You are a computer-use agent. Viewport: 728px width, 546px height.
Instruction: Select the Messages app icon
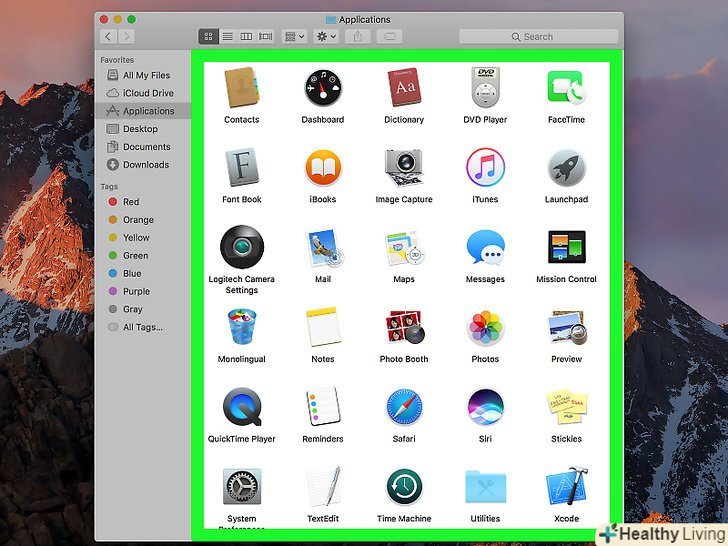pyautogui.click(x=485, y=247)
